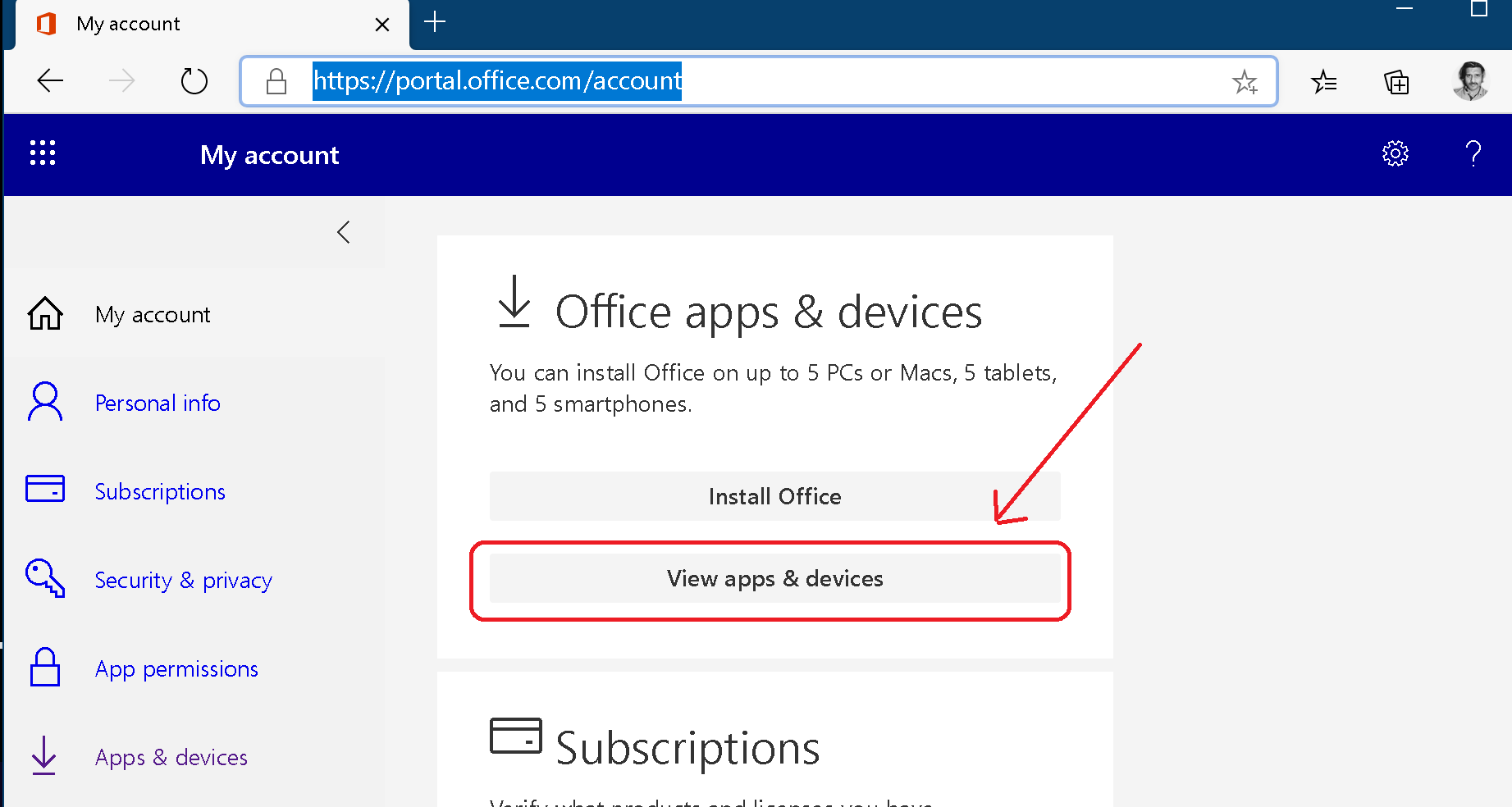Collapse the sidebar with the chevron
Screen dimensions: 1512x807
[344, 232]
